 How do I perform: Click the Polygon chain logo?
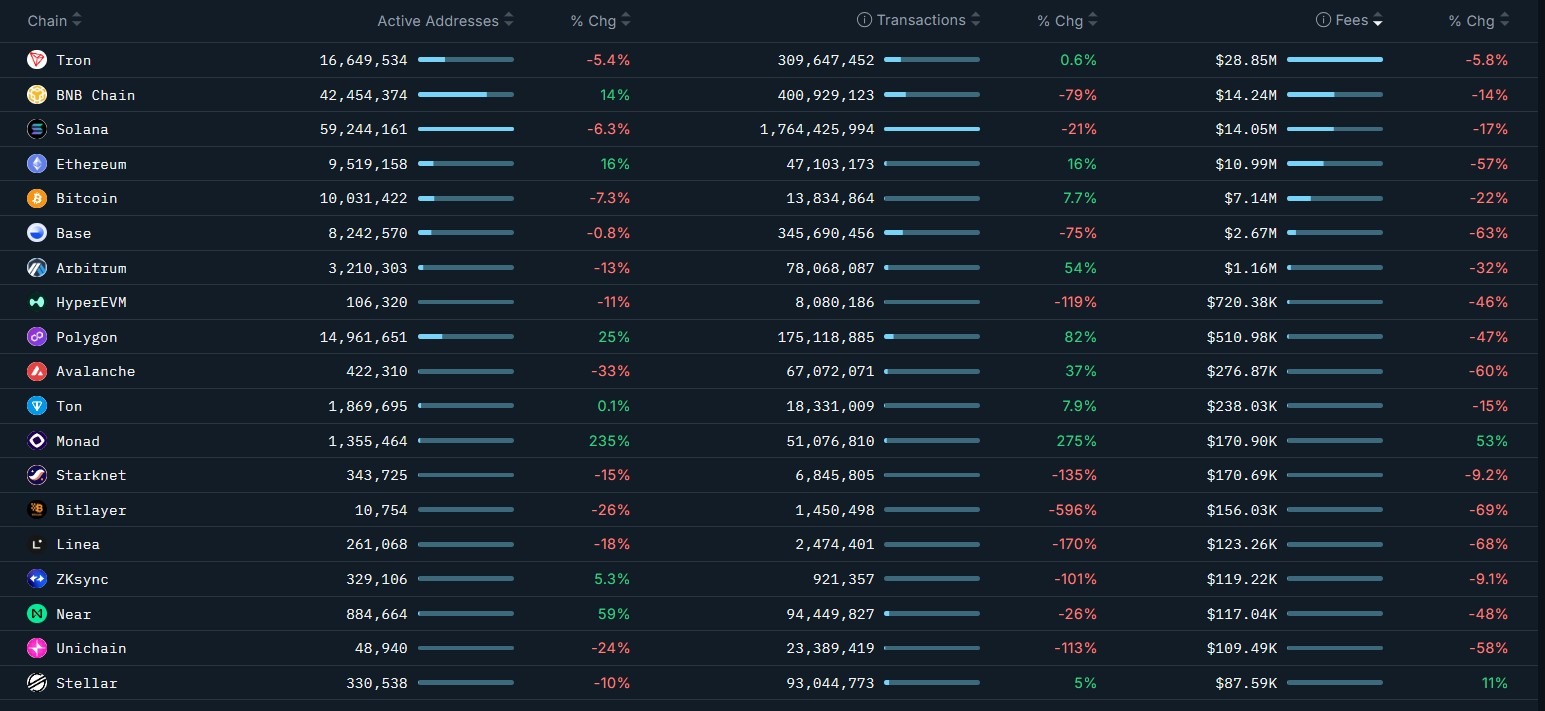pos(37,337)
